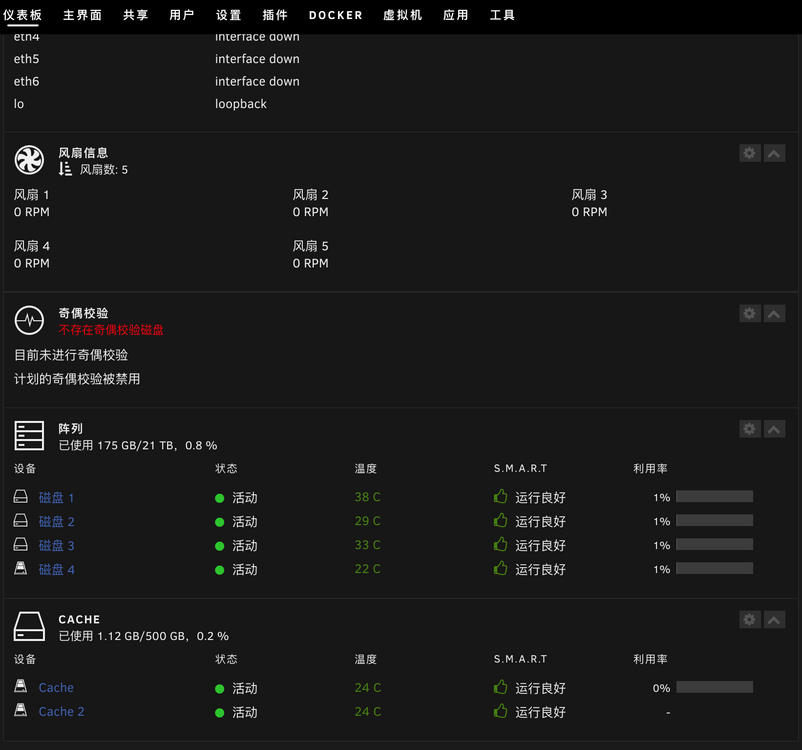Click the green status dot for 磁盘 4
Screen dimensions: 802x750
tap(219, 570)
